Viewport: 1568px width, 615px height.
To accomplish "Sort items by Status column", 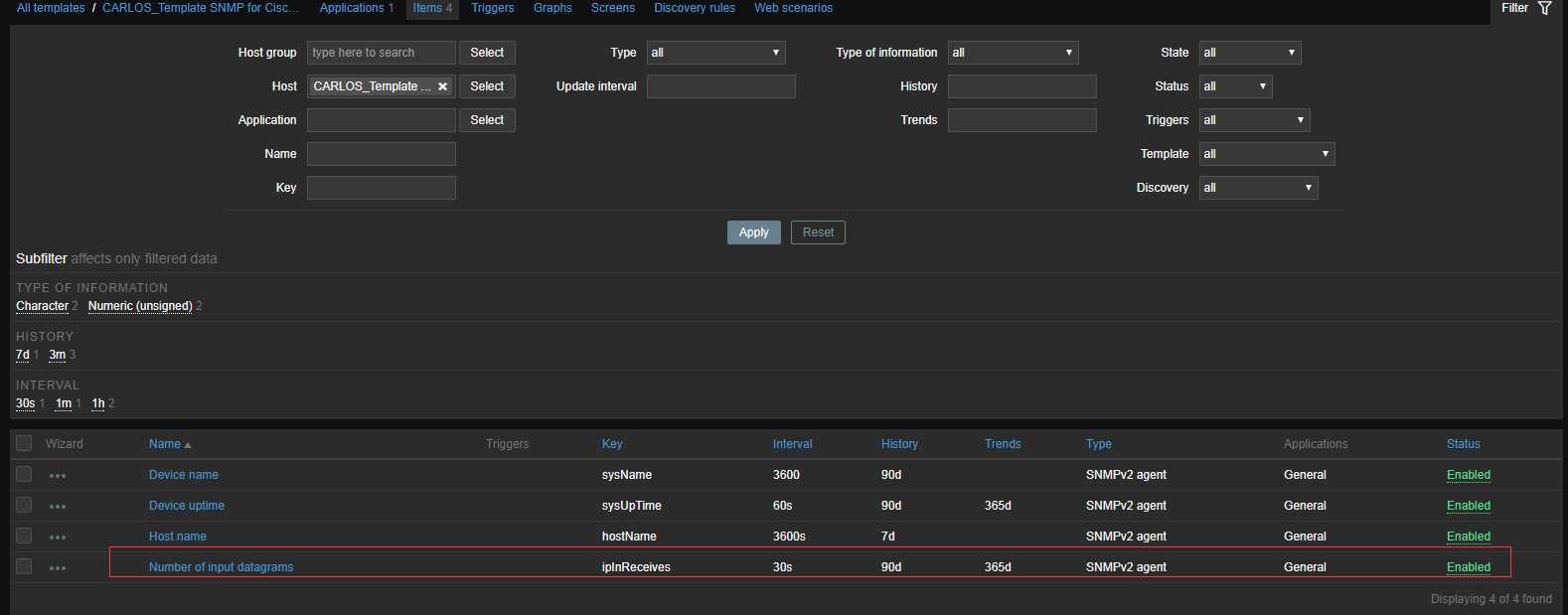I will point(1464,444).
